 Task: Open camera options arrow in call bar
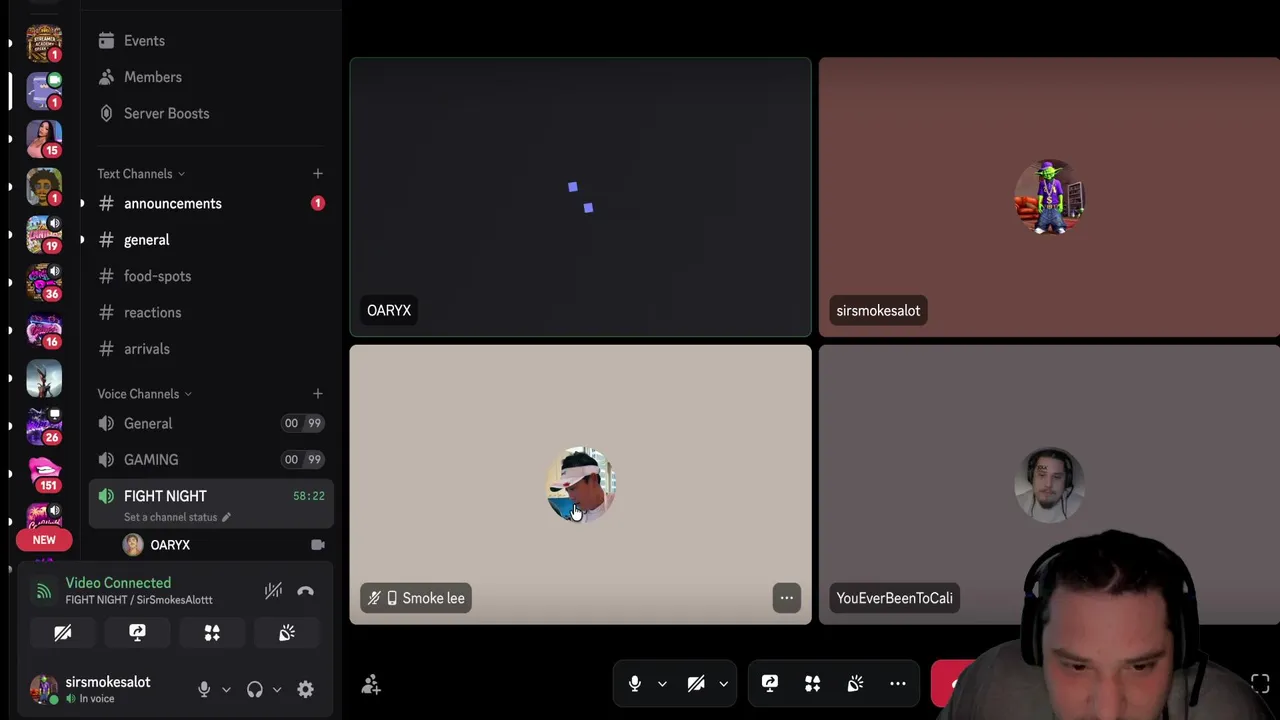click(723, 684)
